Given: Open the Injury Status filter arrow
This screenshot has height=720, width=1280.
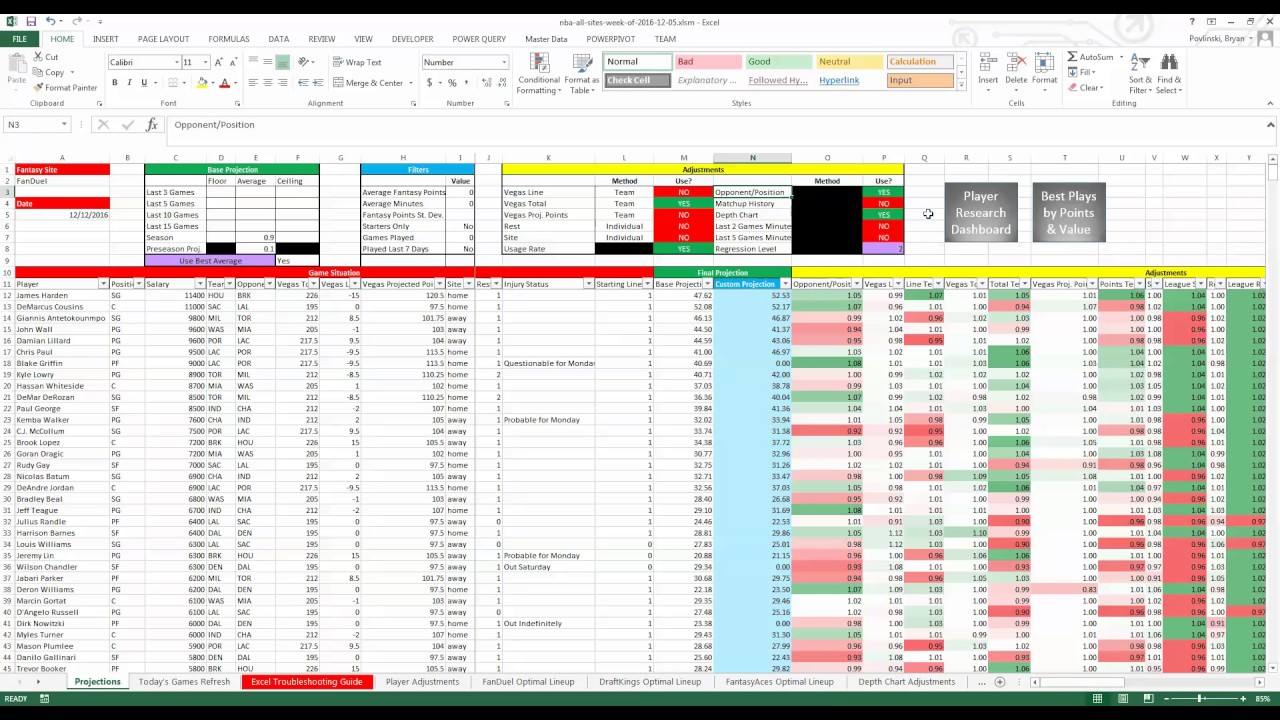Looking at the screenshot, I should point(588,284).
